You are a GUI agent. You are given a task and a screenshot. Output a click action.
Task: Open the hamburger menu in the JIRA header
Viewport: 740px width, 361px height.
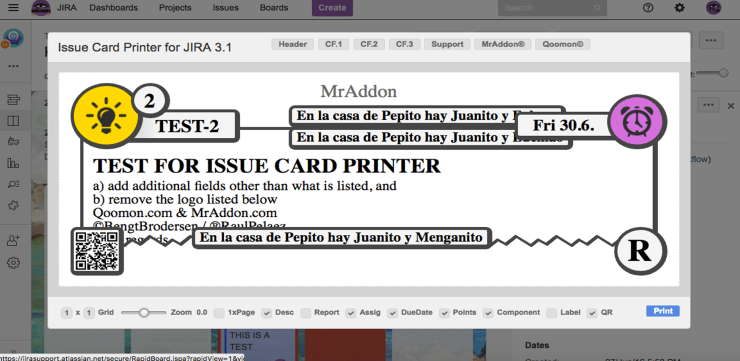pyautogui.click(x=14, y=8)
